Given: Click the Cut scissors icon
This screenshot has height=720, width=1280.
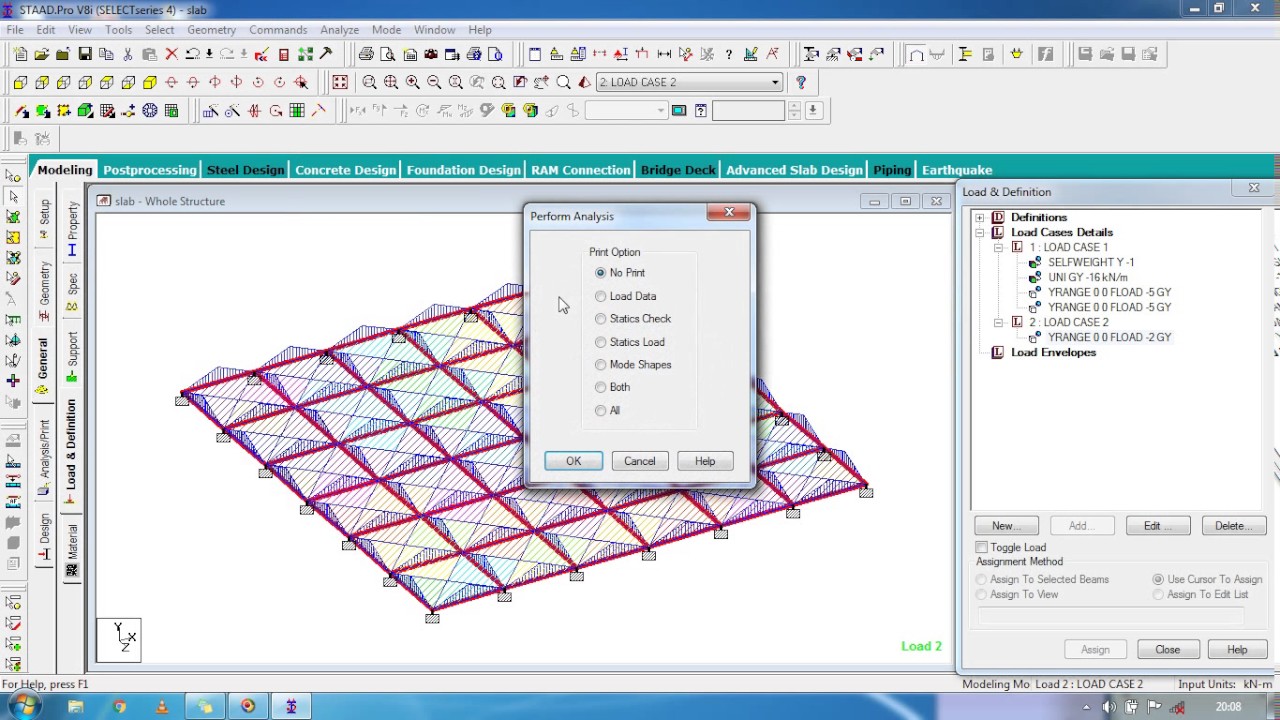Looking at the screenshot, I should point(128,54).
